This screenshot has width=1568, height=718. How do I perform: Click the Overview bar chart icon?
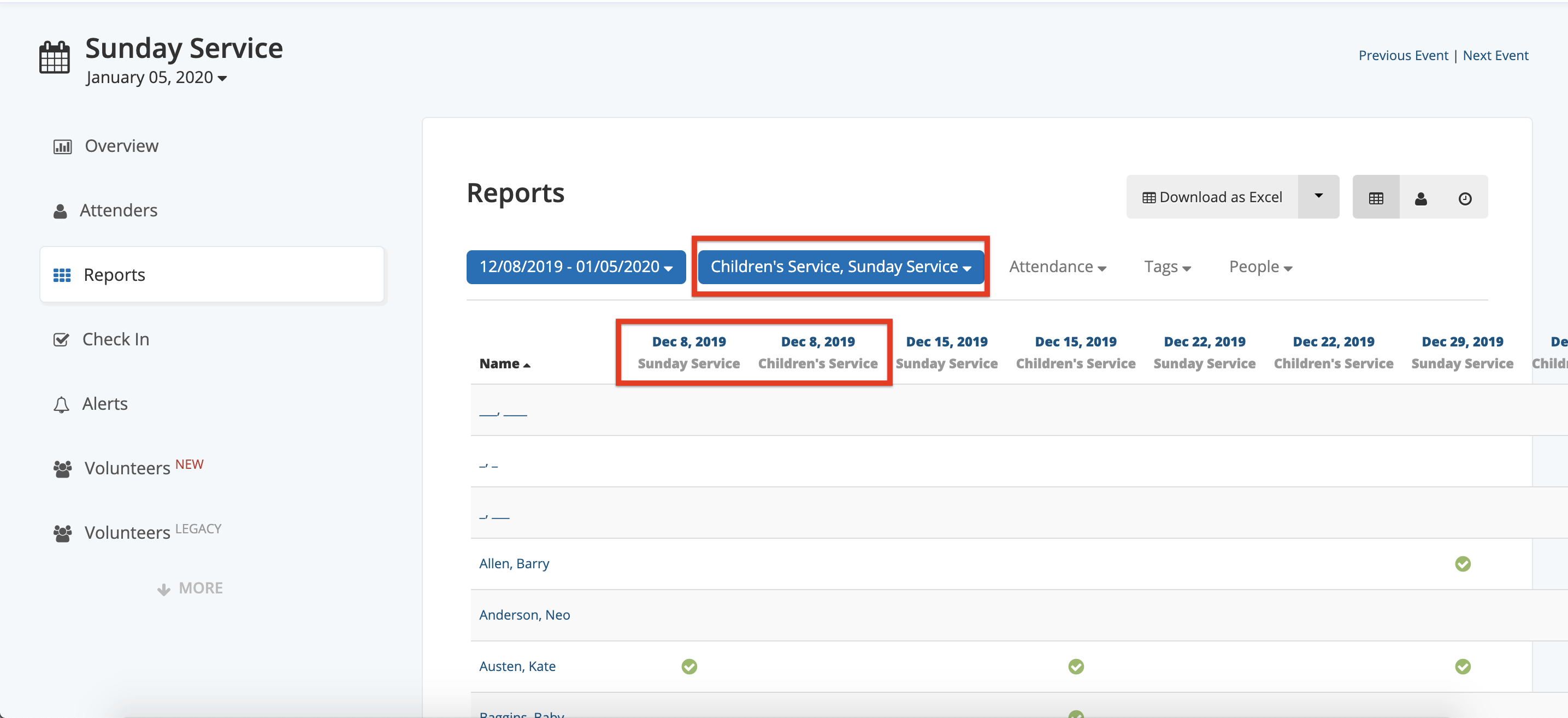click(x=62, y=147)
